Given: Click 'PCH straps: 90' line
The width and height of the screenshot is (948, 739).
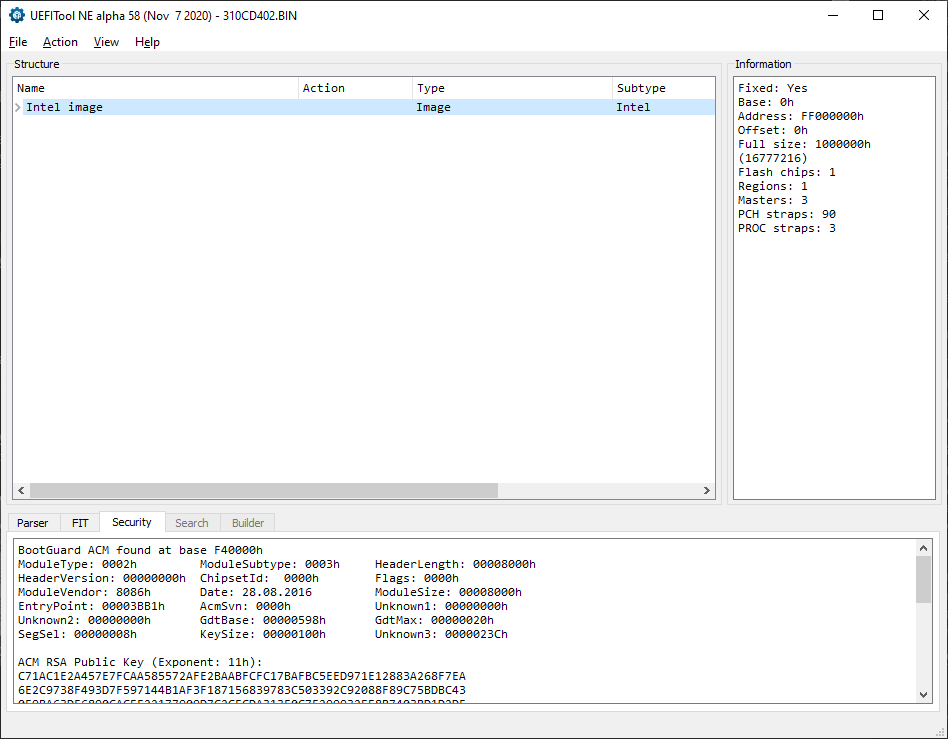Looking at the screenshot, I should point(787,214).
